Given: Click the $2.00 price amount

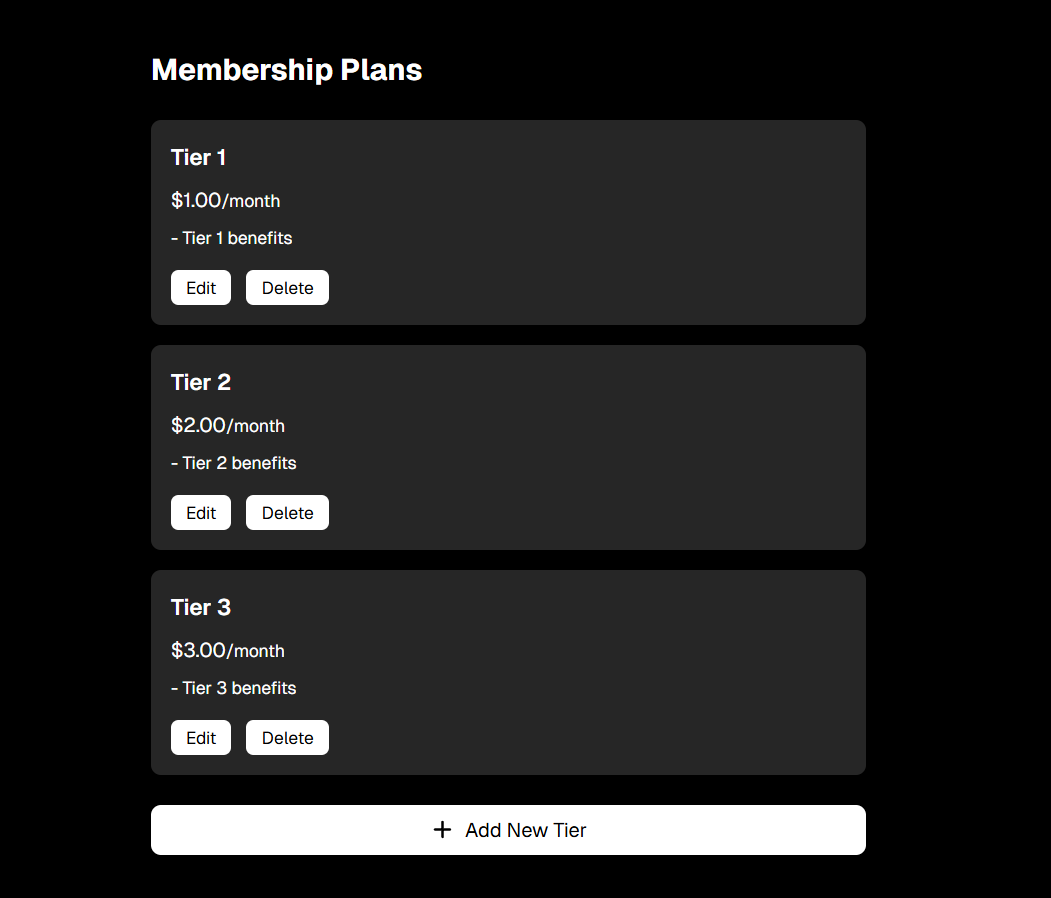Looking at the screenshot, I should (198, 425).
